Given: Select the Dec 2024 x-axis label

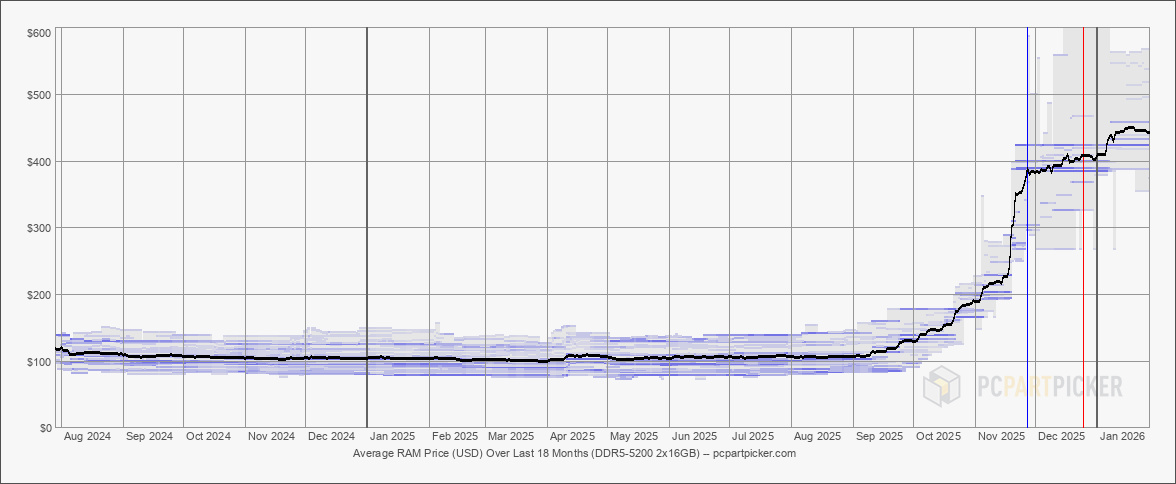Looking at the screenshot, I should pyautogui.click(x=331, y=437).
